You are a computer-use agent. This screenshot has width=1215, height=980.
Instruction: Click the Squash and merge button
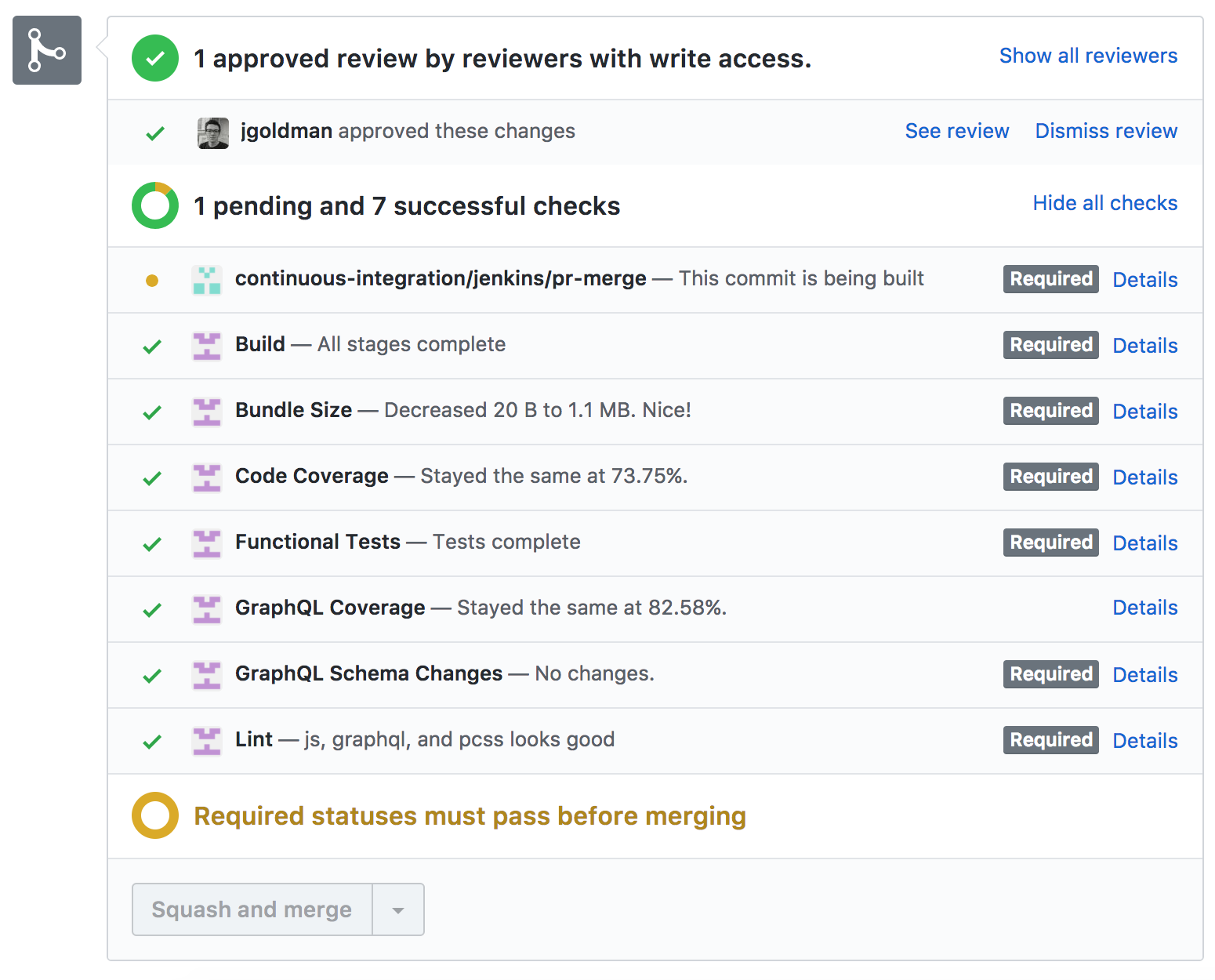click(x=251, y=909)
